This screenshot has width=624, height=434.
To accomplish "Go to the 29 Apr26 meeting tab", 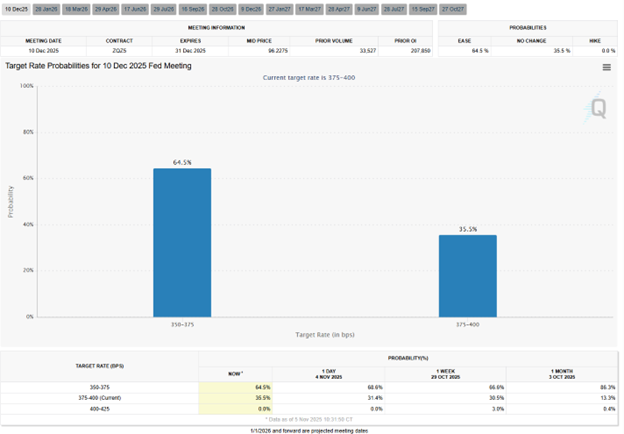I will click(105, 8).
